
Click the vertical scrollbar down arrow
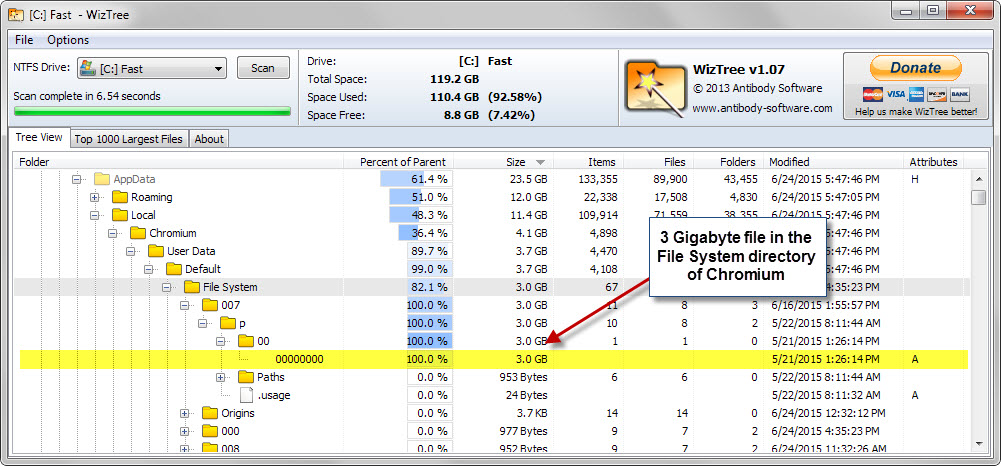click(978, 443)
